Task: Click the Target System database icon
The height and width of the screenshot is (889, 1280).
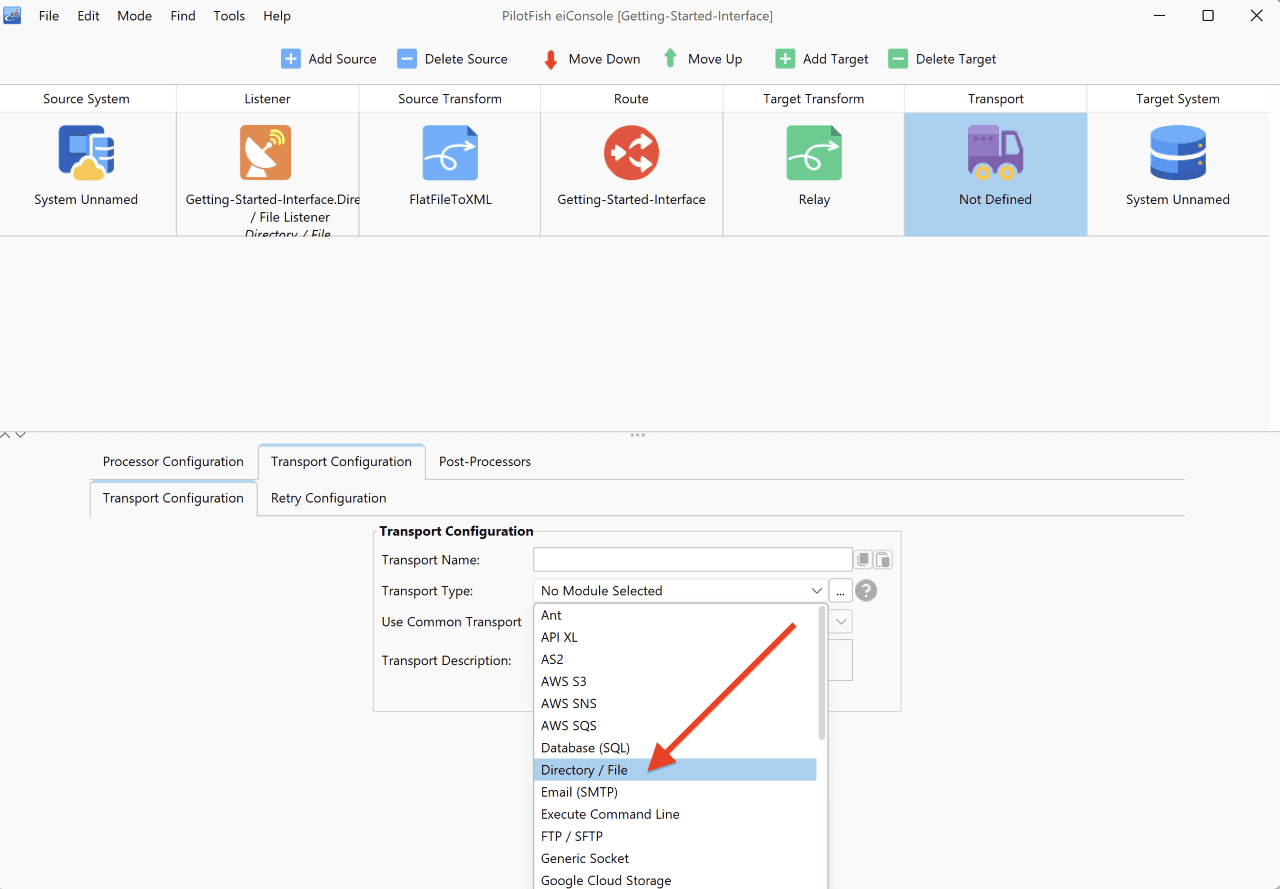Action: click(x=1178, y=152)
